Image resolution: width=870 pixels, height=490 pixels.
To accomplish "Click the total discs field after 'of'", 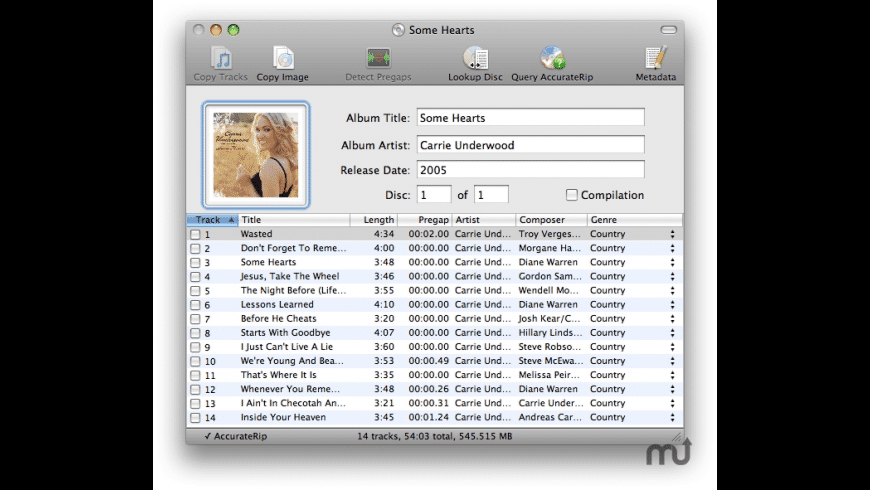I will pos(491,195).
